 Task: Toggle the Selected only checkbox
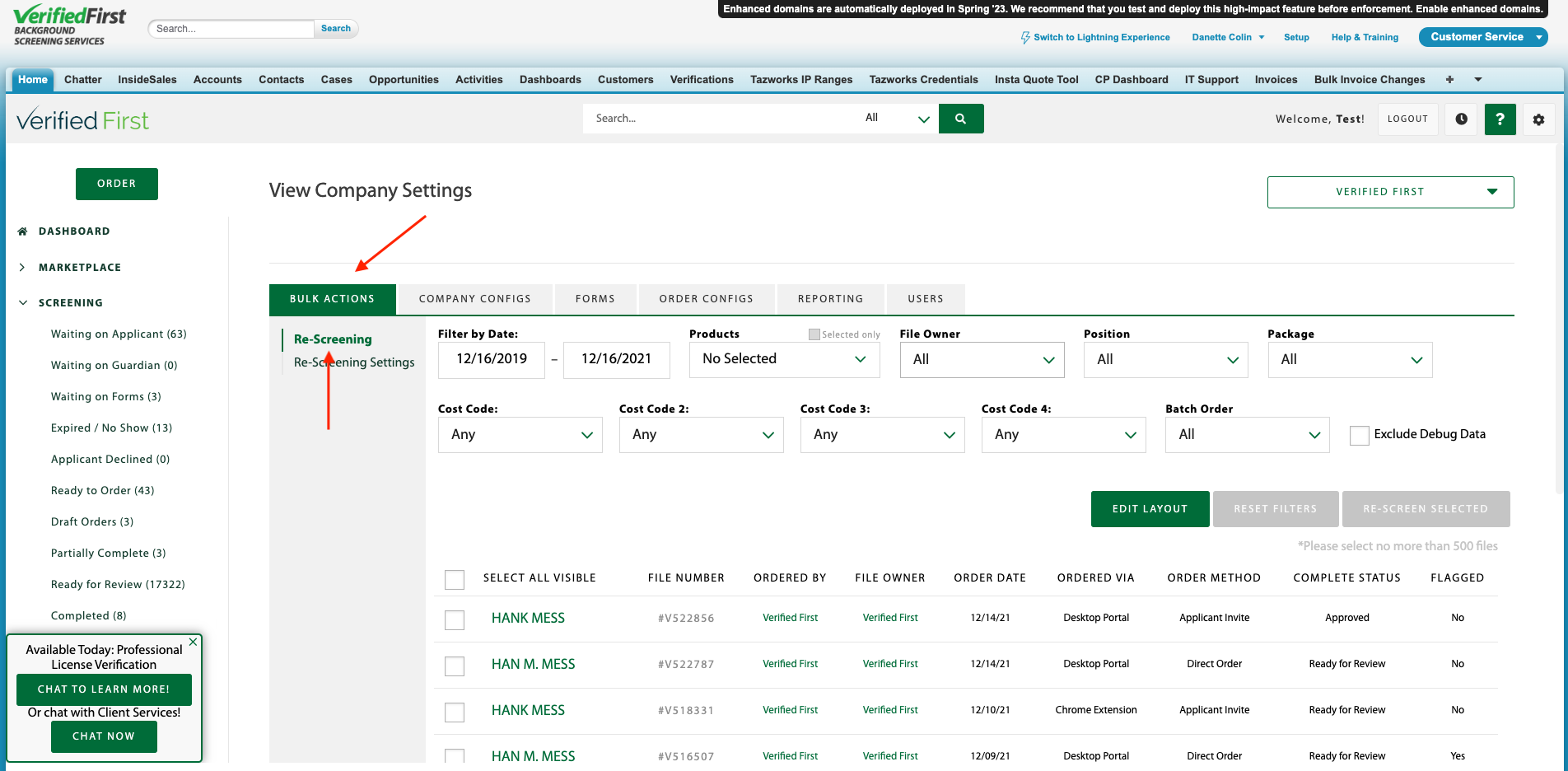point(814,334)
